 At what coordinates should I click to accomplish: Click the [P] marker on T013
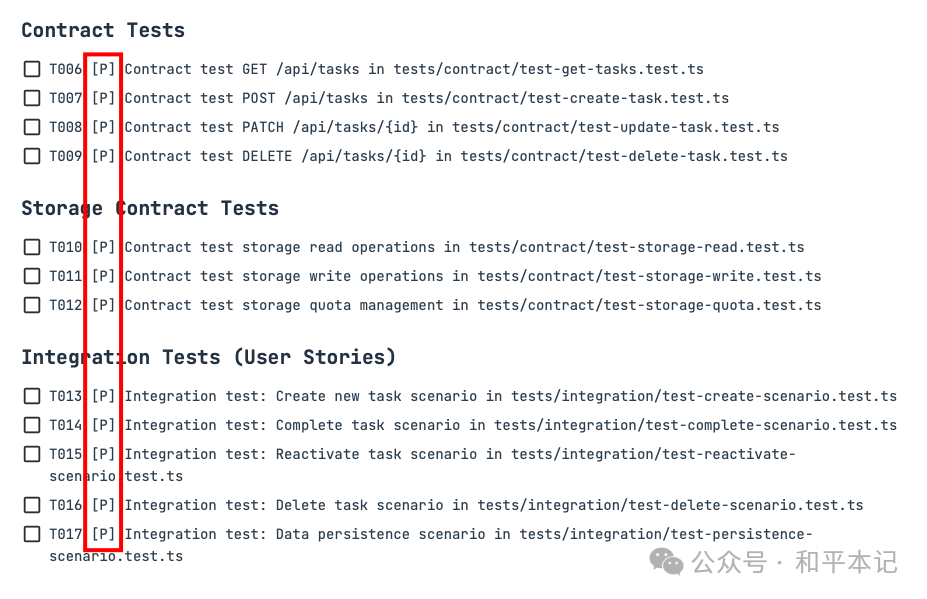click(103, 396)
